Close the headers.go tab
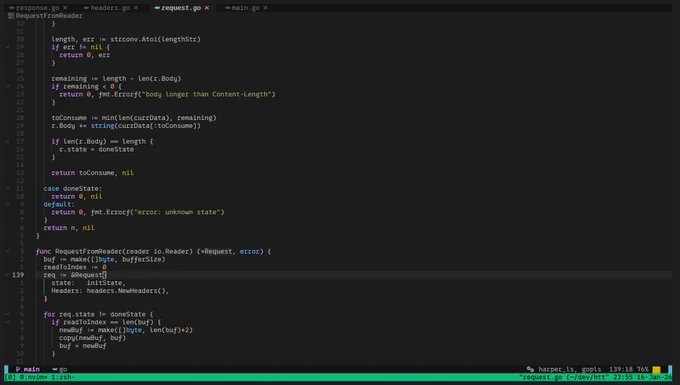The image size is (680, 385). (136, 8)
